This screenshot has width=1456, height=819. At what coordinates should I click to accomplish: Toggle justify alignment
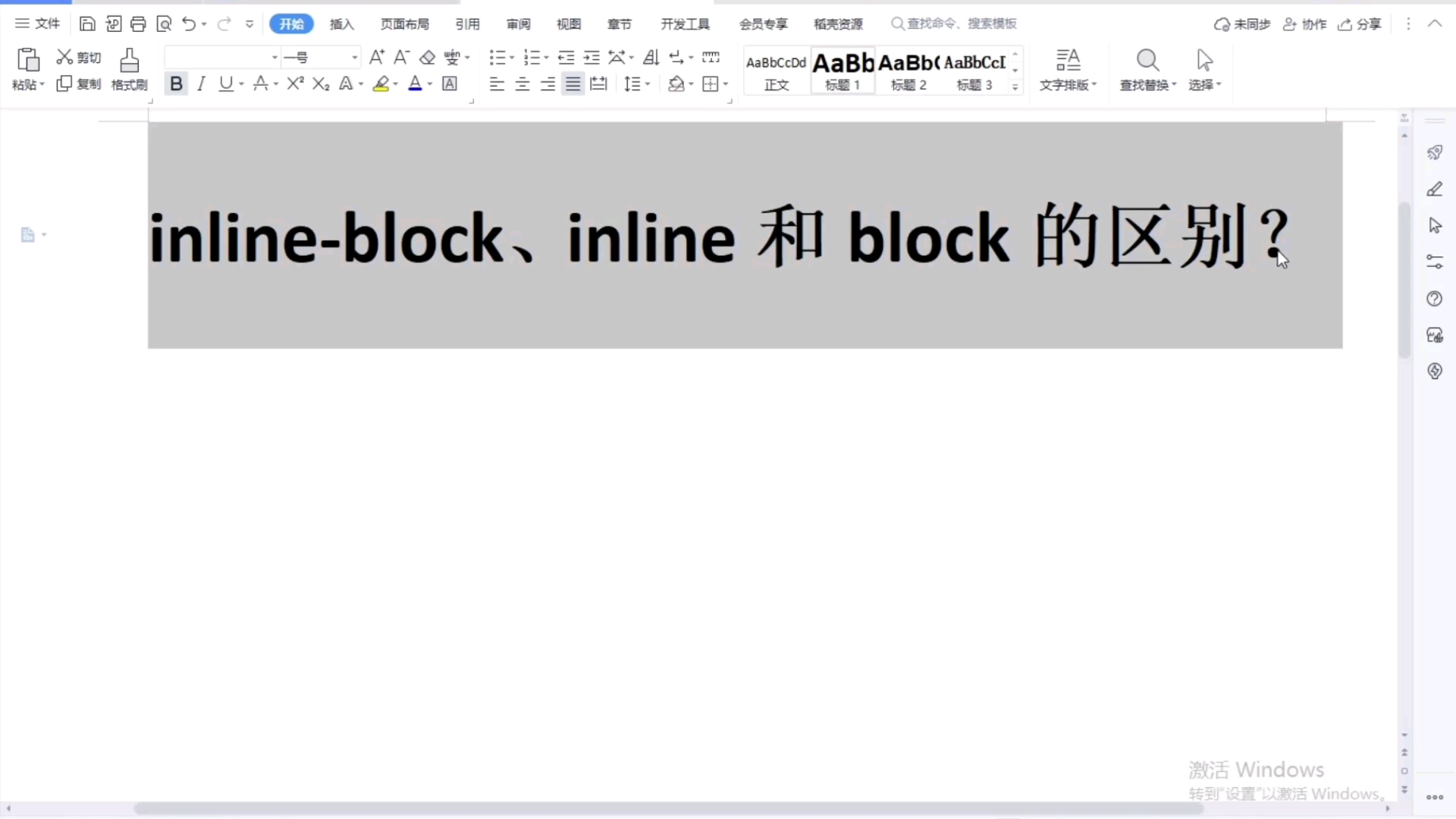click(573, 84)
